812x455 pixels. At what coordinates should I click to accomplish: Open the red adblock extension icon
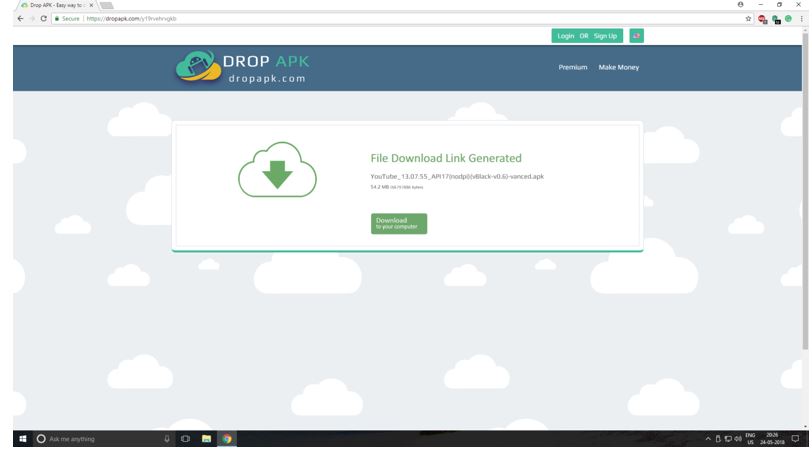[x=762, y=19]
